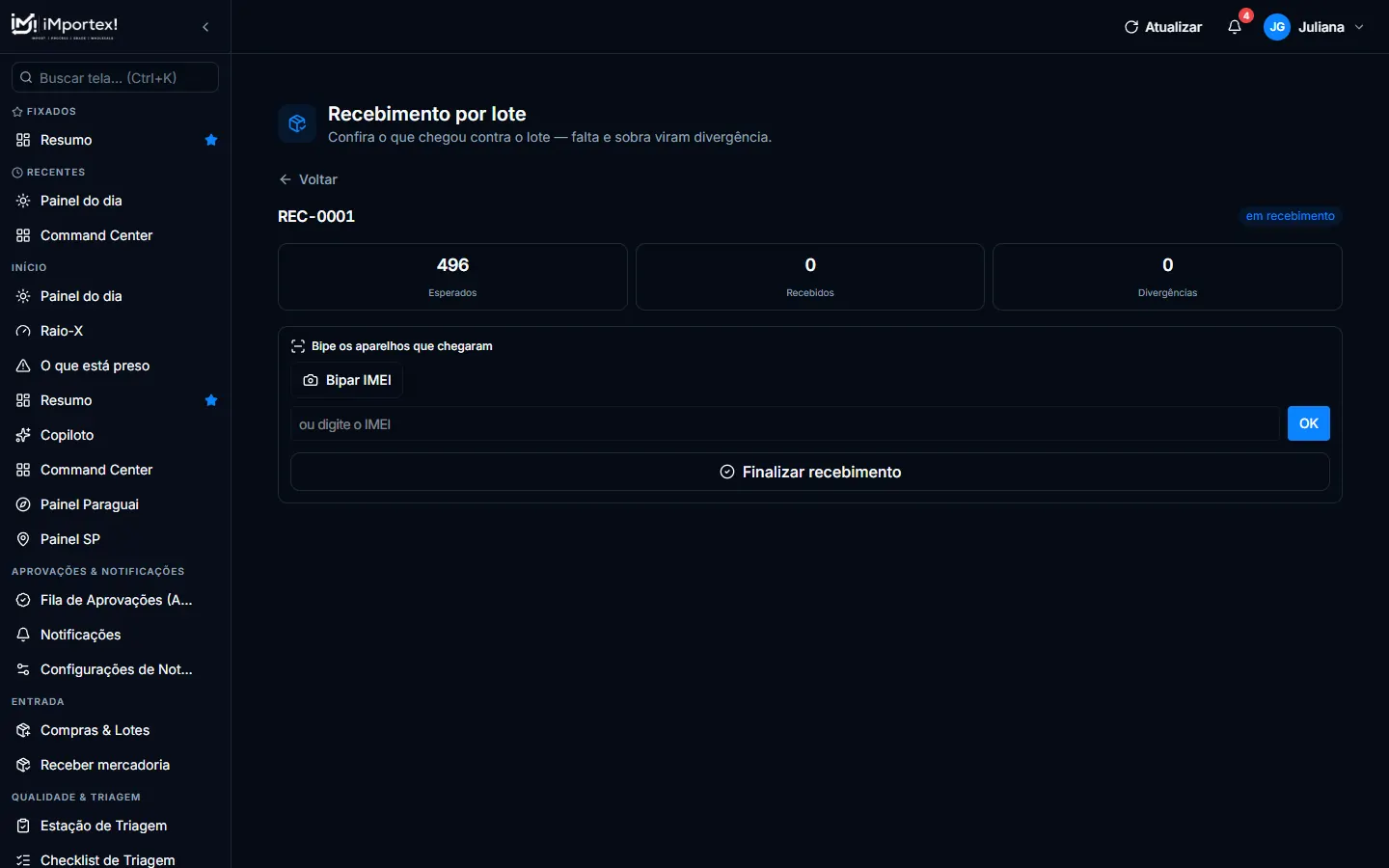The width and height of the screenshot is (1389, 868).
Task: Click the Receber mercadoria package icon
Action: click(x=23, y=765)
